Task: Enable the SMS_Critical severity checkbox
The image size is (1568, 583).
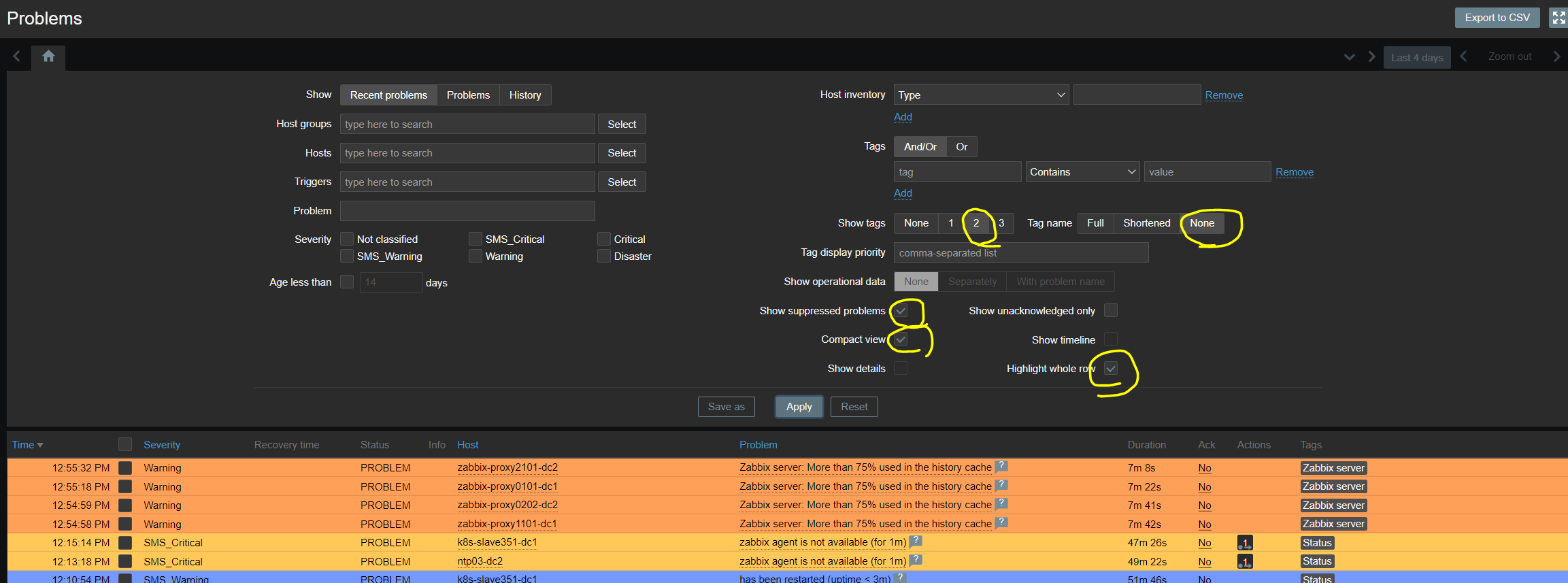Action: [476, 239]
